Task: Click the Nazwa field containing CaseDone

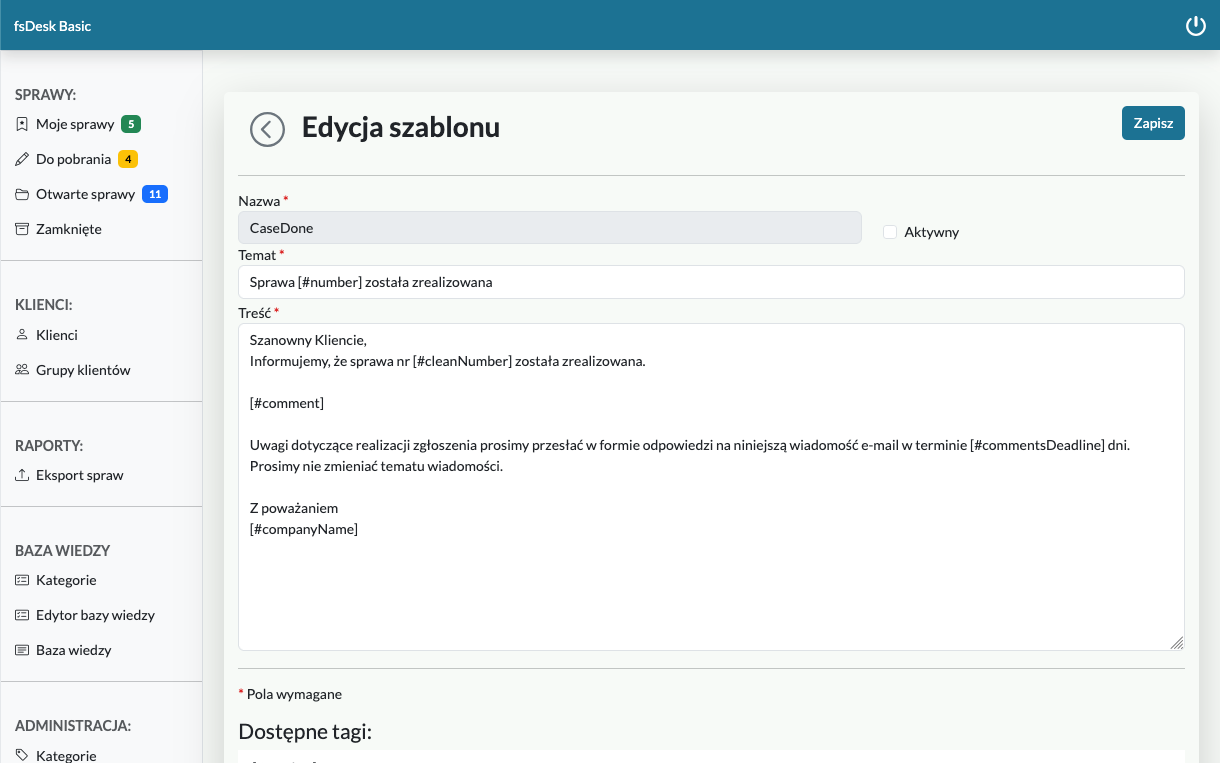Action: pos(549,228)
